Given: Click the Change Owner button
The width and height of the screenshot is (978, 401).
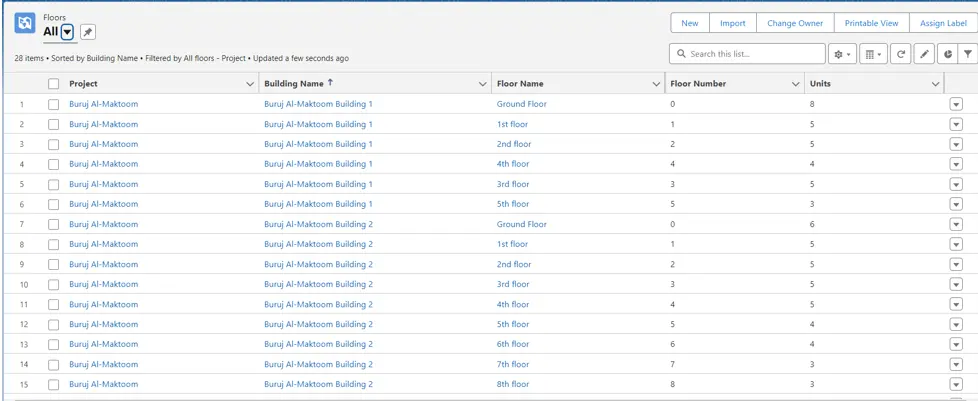Looking at the screenshot, I should (795, 23).
